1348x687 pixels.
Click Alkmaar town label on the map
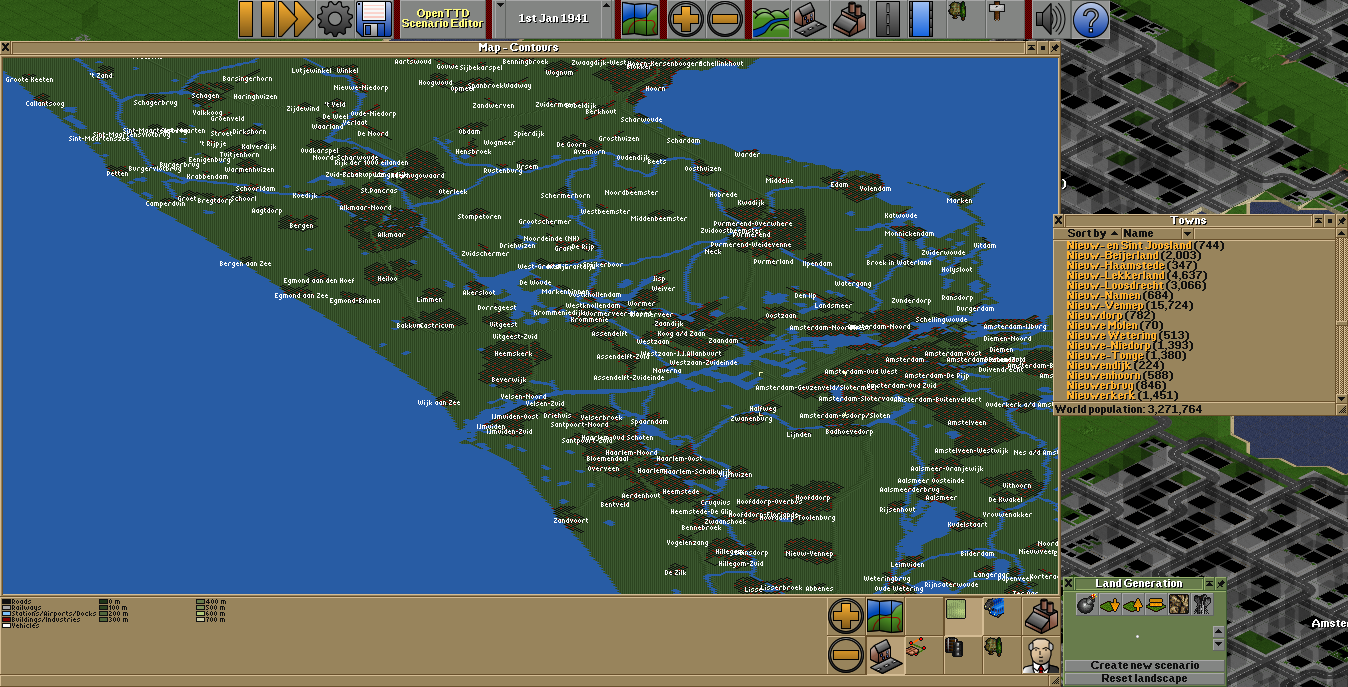click(x=390, y=234)
